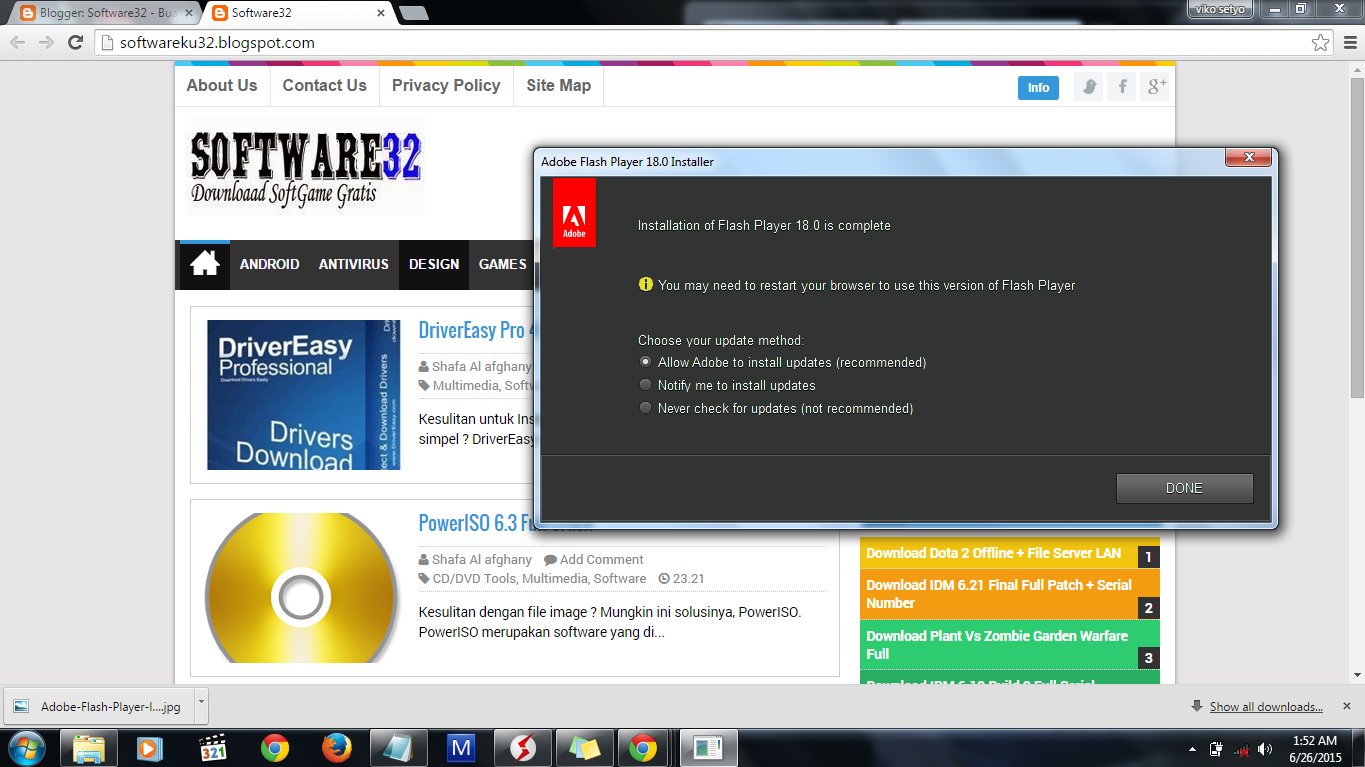
Task: Launch Firefox from the taskbar
Action: point(337,748)
